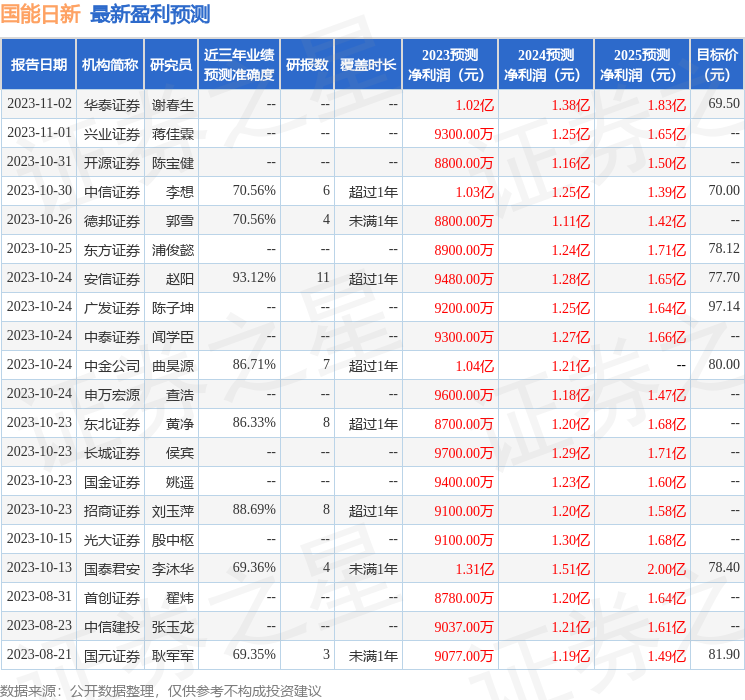Image resolution: width=745 pixels, height=700 pixels.
Task: Click the 研究员 column header
Action: click(171, 65)
